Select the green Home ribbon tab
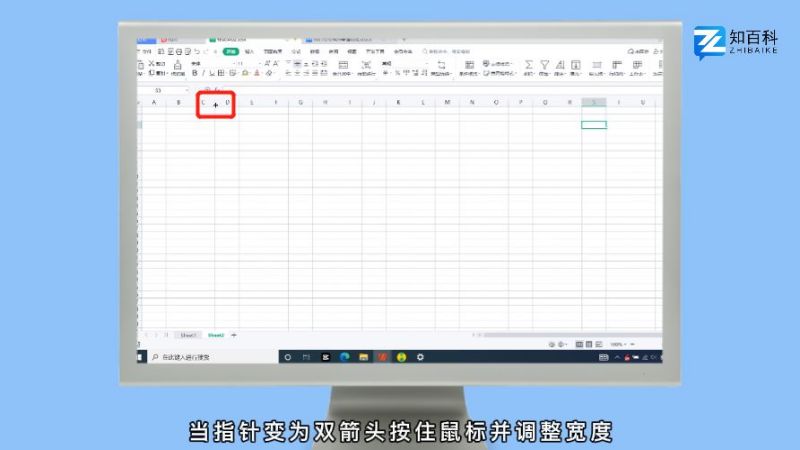 231,51
